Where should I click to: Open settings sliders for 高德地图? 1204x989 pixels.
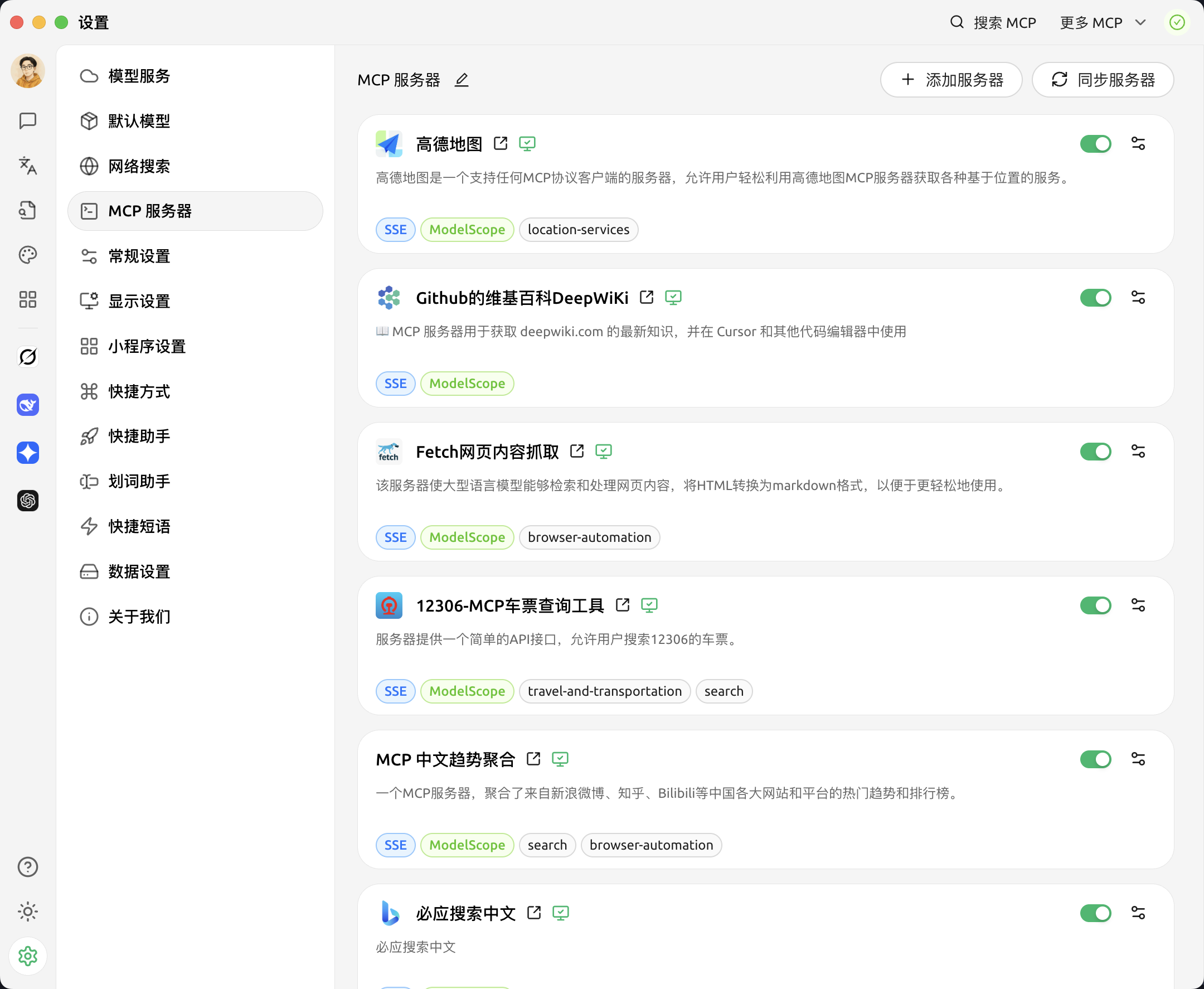pos(1138,144)
